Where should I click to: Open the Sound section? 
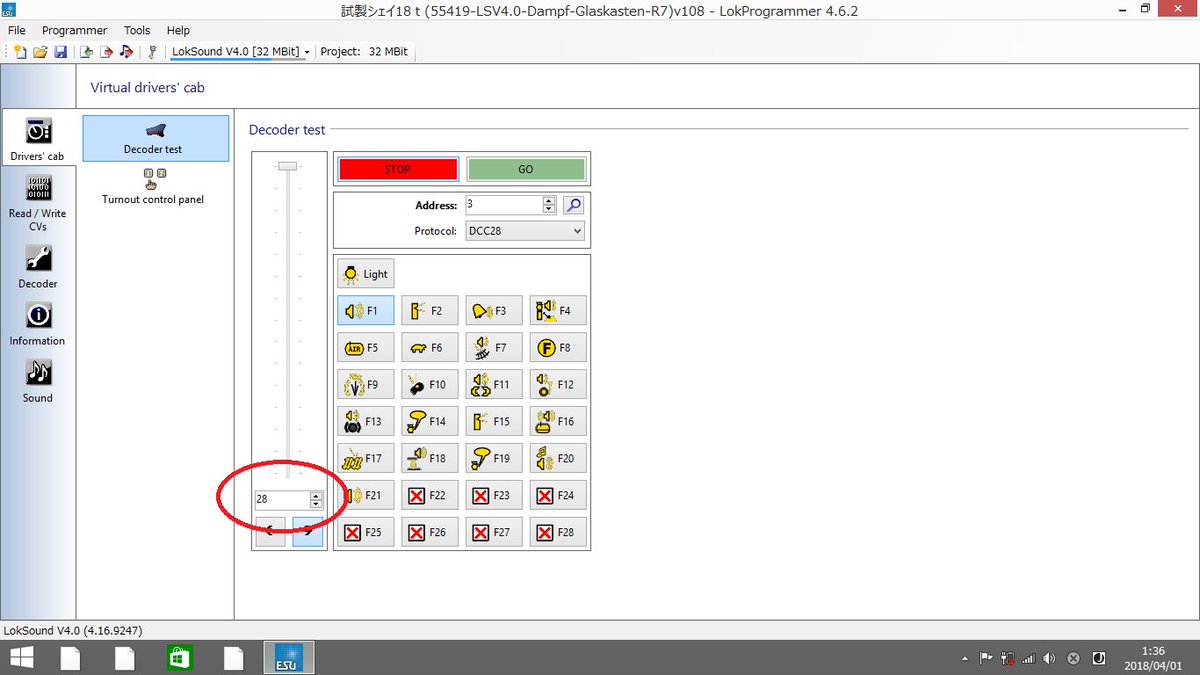click(38, 382)
